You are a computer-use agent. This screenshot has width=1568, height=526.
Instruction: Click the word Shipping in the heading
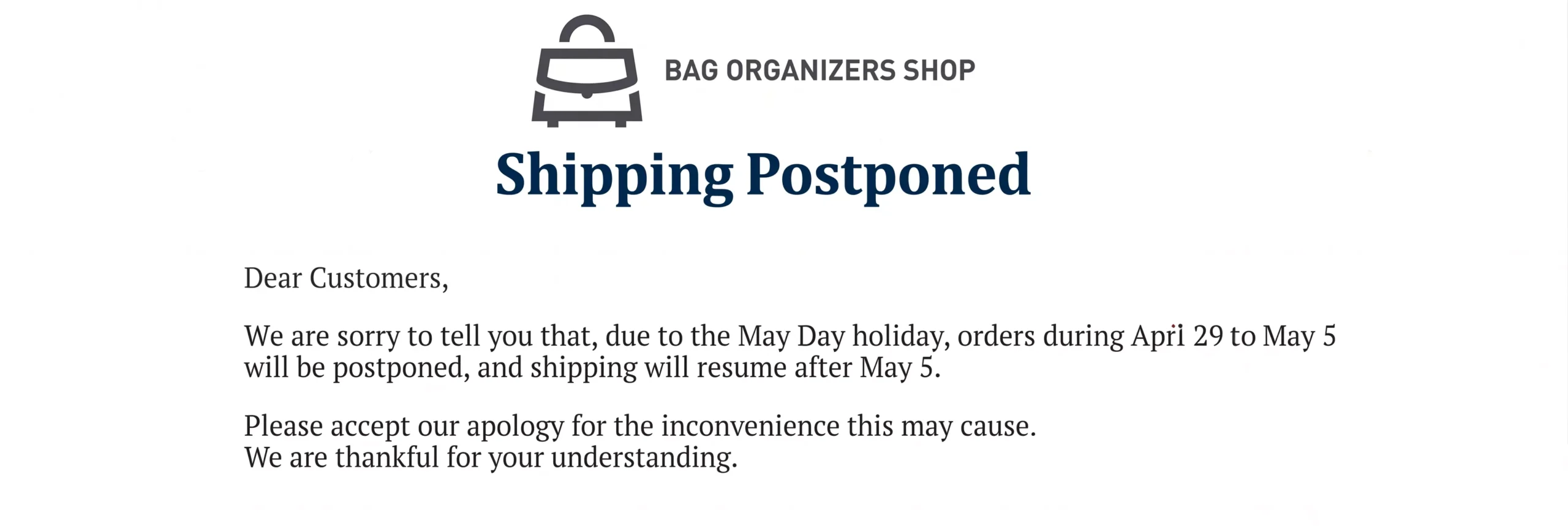click(x=614, y=176)
